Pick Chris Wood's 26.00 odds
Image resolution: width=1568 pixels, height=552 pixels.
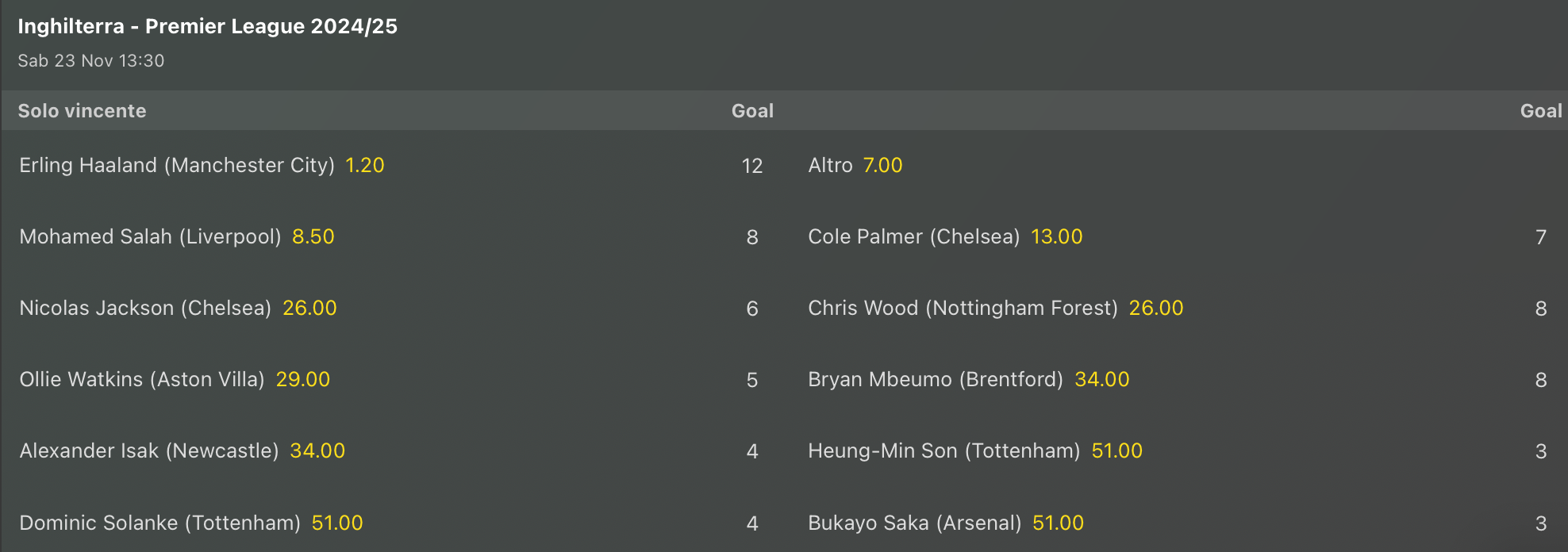tap(1157, 308)
